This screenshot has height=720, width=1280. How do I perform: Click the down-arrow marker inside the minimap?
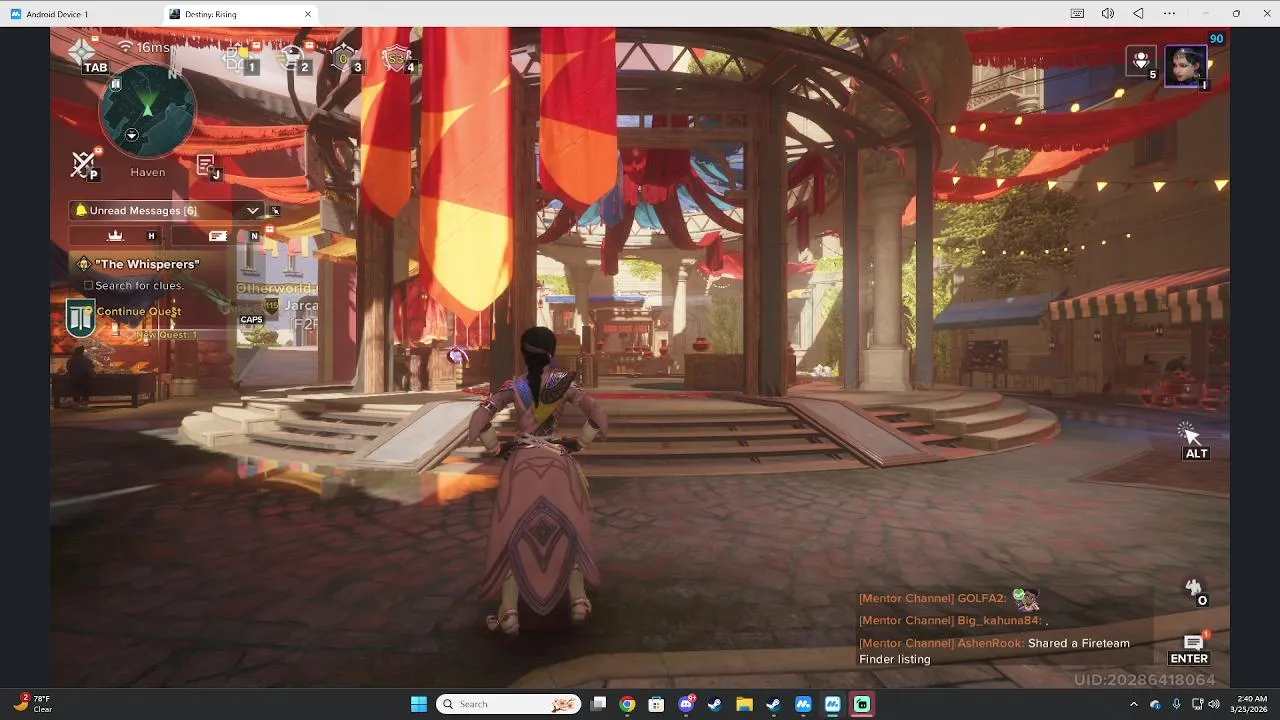pos(132,135)
